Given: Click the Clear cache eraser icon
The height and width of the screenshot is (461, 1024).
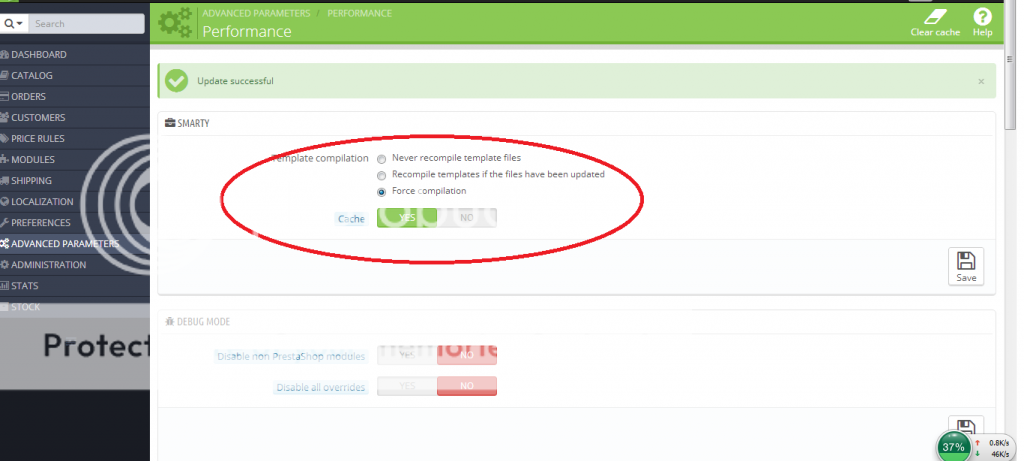Looking at the screenshot, I should (x=934, y=17).
